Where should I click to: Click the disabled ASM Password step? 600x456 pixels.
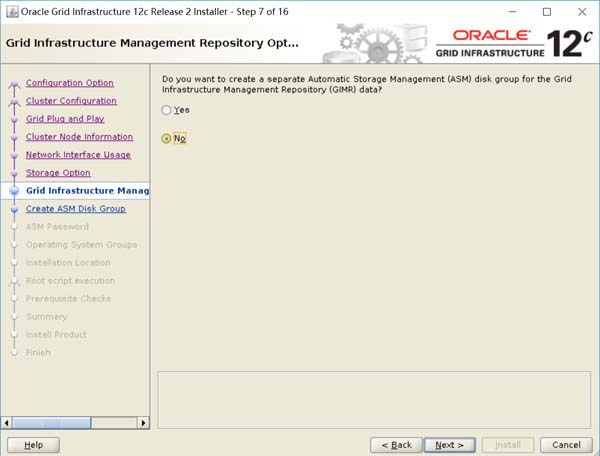click(57, 226)
